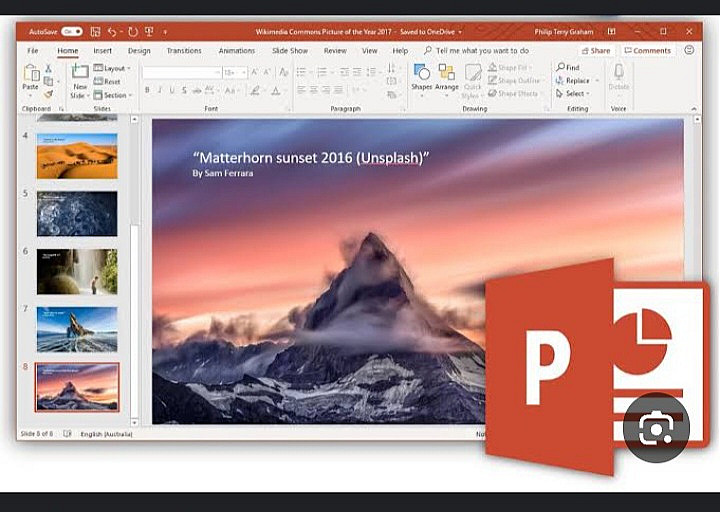Click the Dictate microphone icon
The width and height of the screenshot is (720, 512).
point(619,72)
